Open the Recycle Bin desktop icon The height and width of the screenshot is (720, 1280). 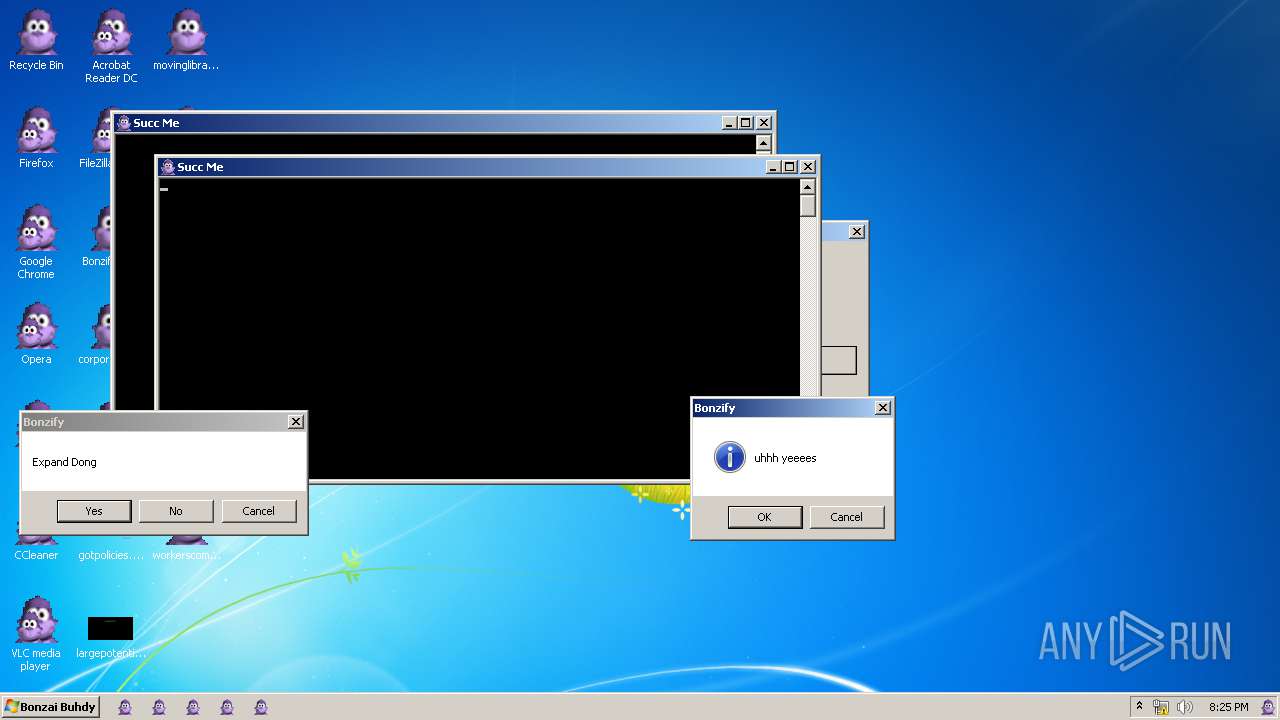(x=36, y=41)
